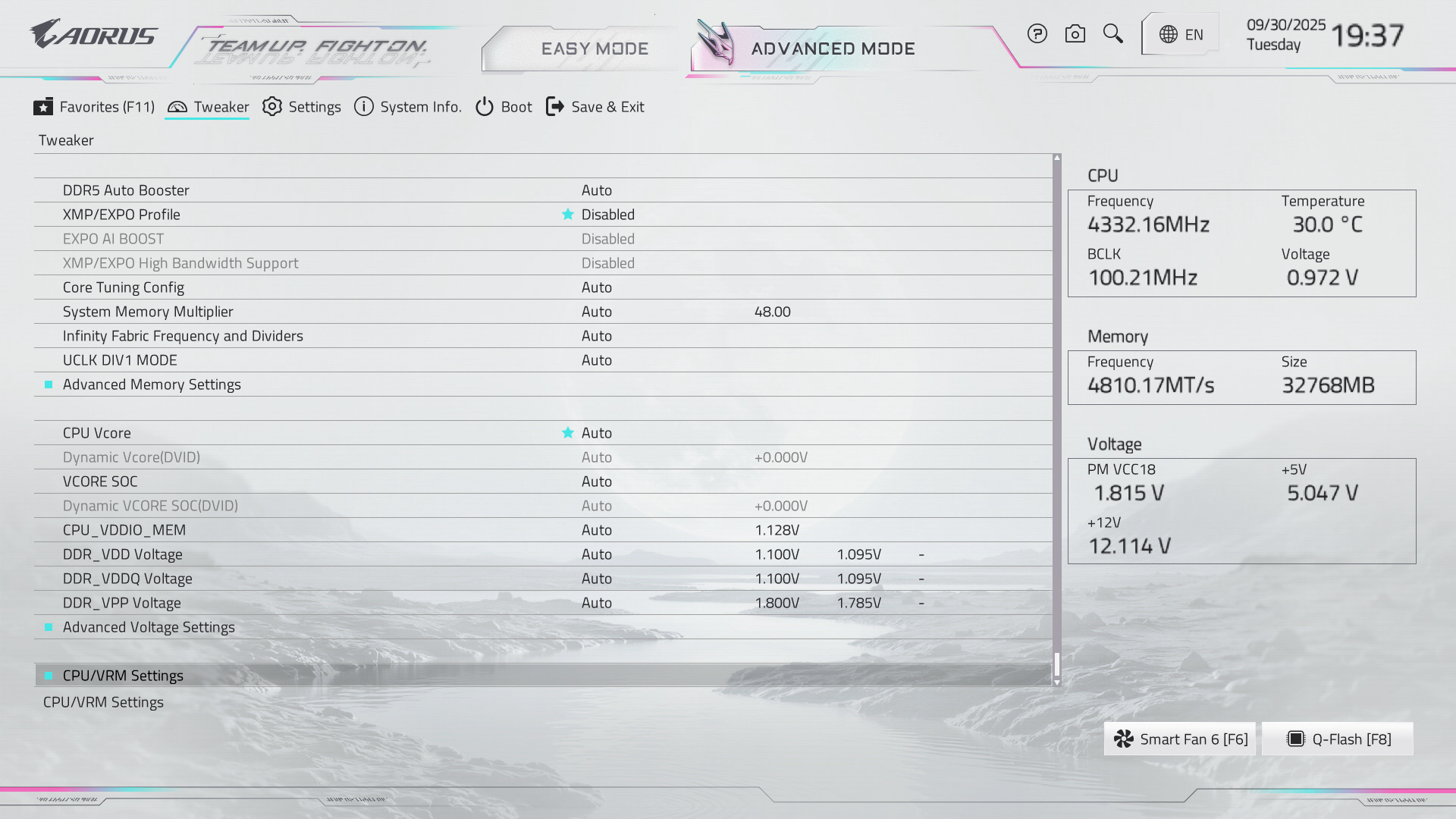The height and width of the screenshot is (819, 1456).
Task: Click the screenshot camera icon
Action: pos(1075,34)
